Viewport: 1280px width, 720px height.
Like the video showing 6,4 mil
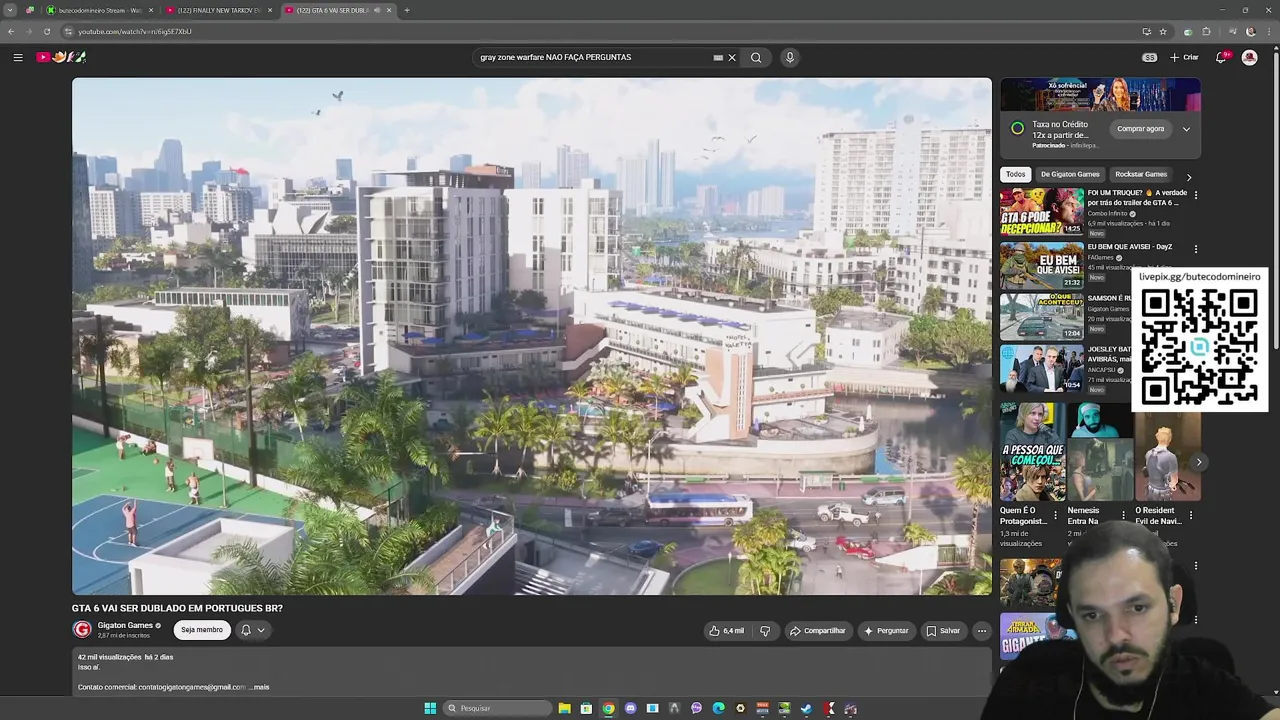click(x=727, y=631)
